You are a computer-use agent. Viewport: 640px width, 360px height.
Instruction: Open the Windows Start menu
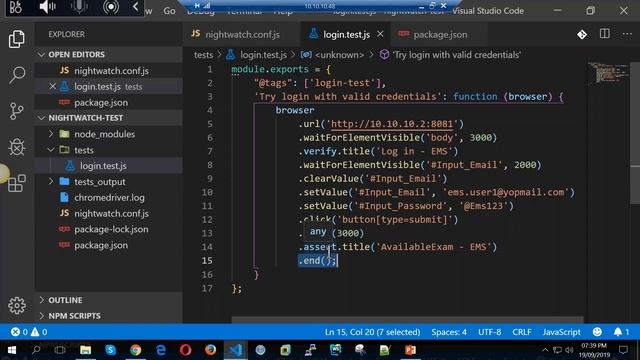(11, 350)
